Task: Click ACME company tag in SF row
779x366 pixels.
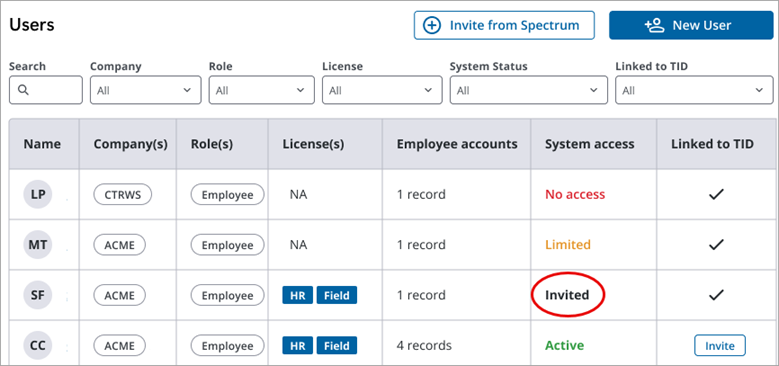Action: pyautogui.click(x=120, y=295)
